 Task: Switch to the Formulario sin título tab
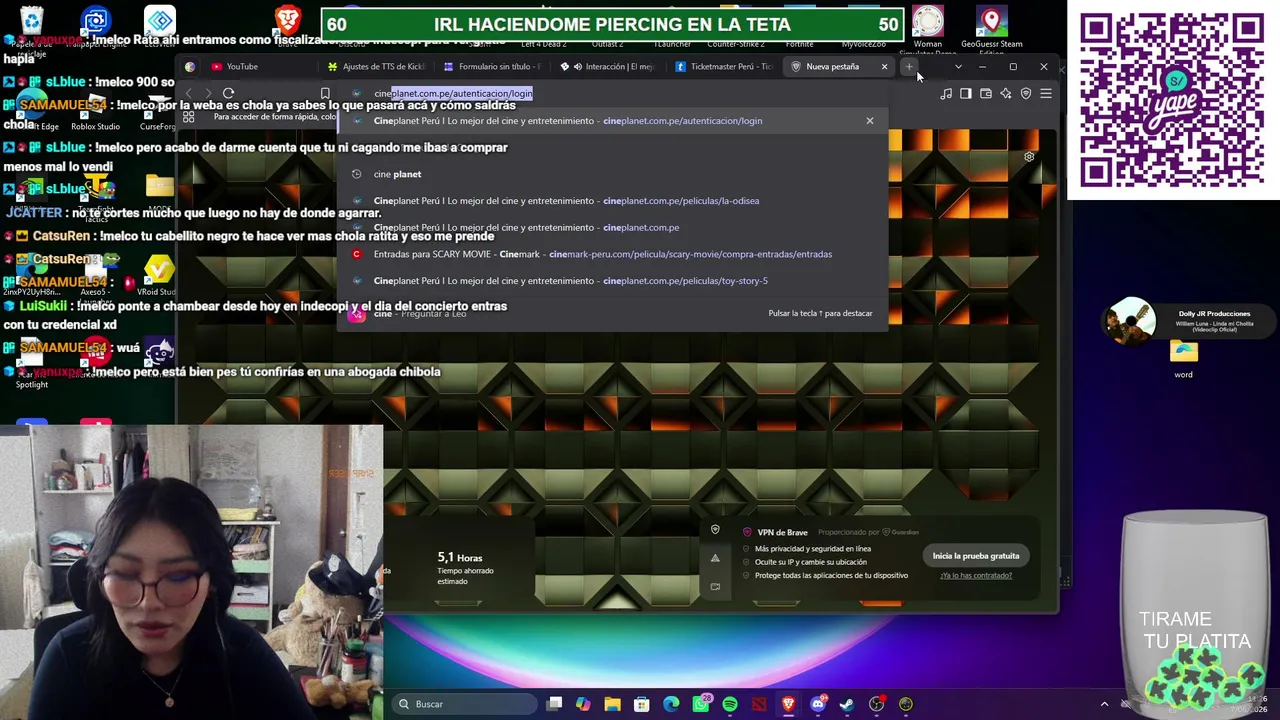coord(492,67)
